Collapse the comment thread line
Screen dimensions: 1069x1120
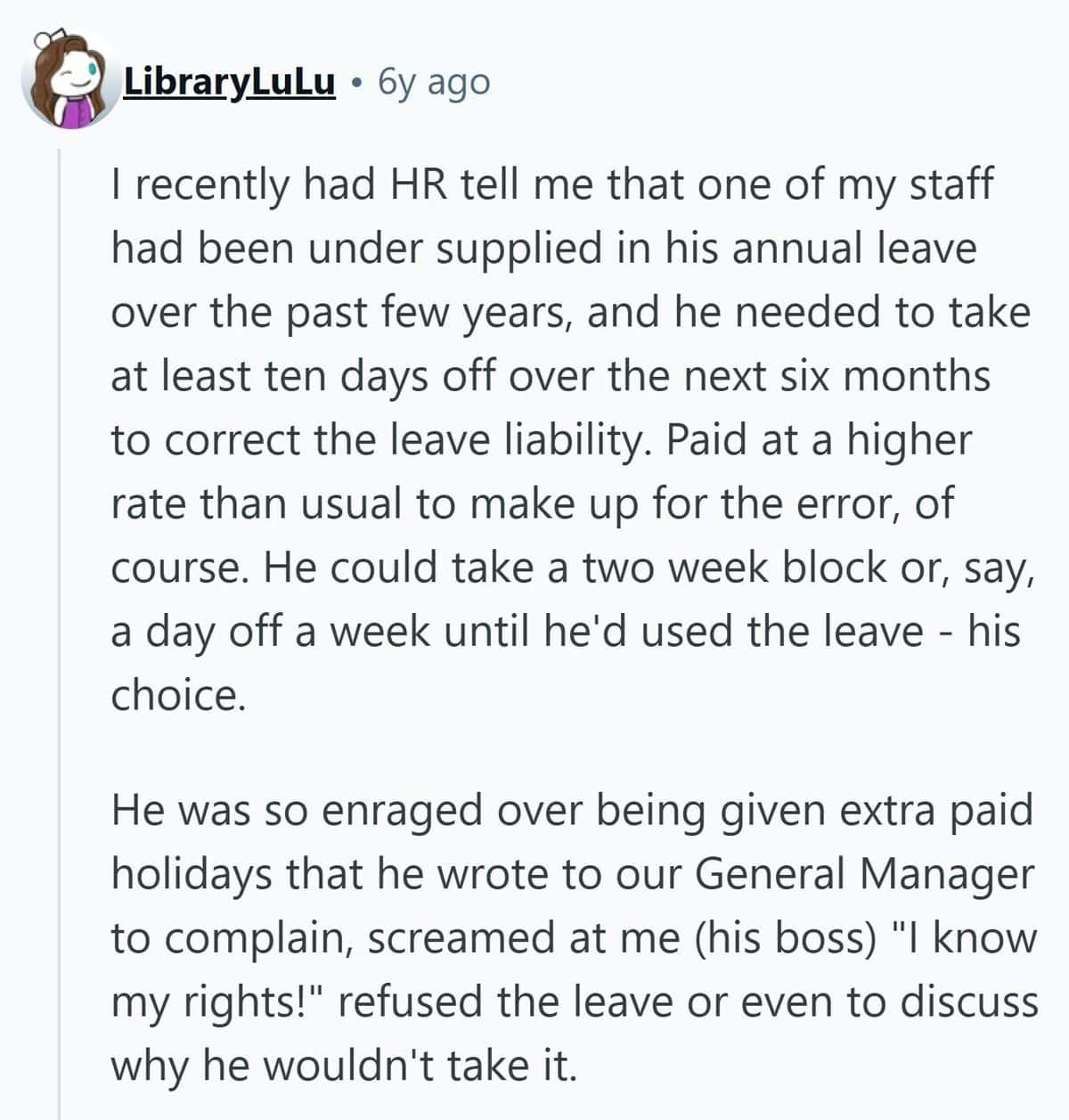(x=59, y=633)
